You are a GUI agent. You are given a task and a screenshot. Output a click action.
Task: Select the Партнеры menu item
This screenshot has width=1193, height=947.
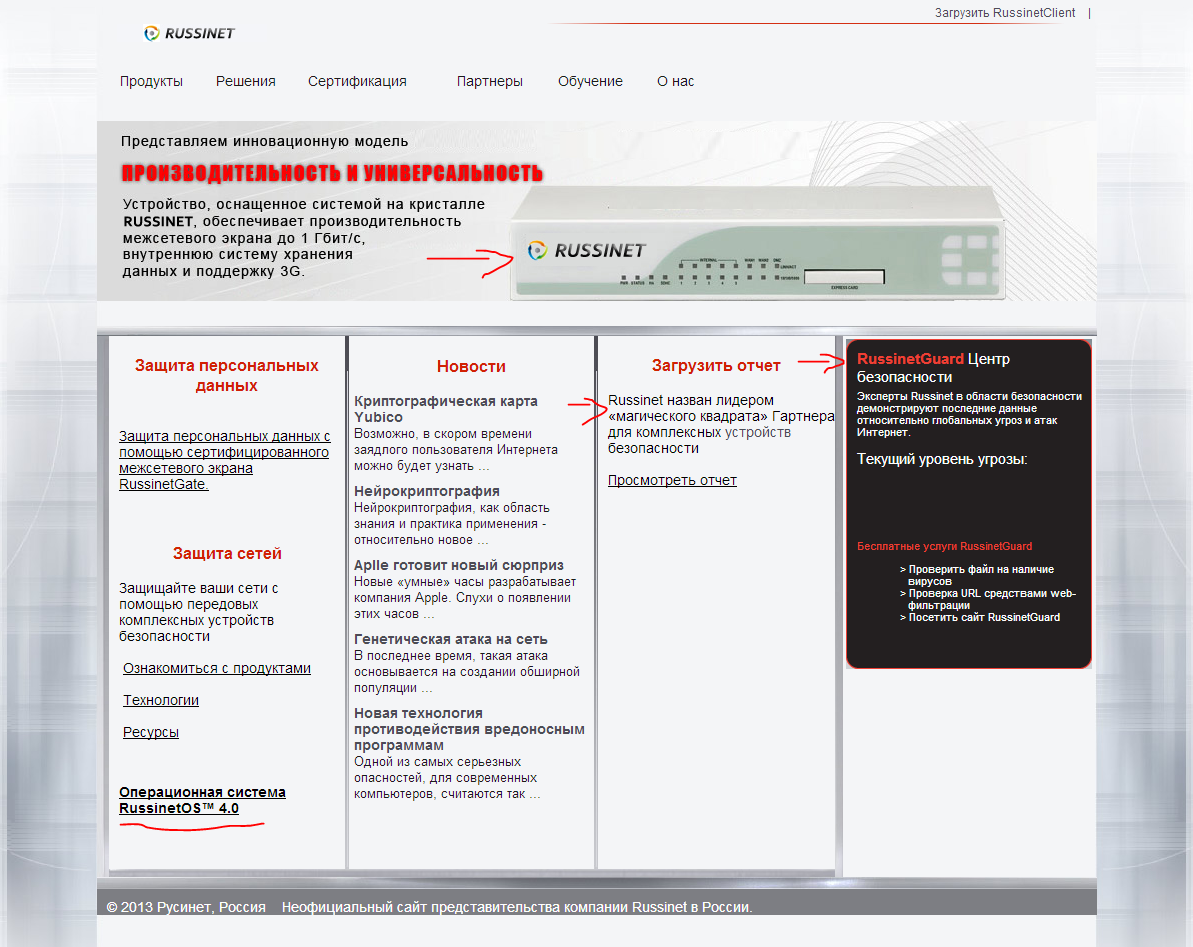(x=489, y=81)
